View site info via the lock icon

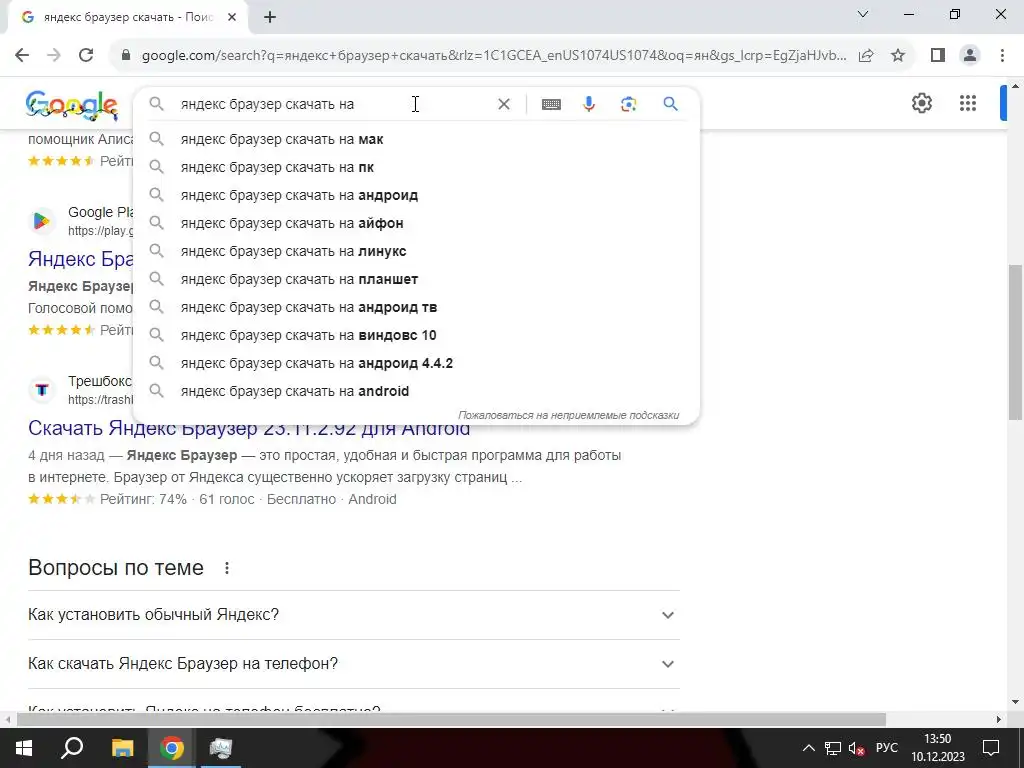click(x=126, y=56)
